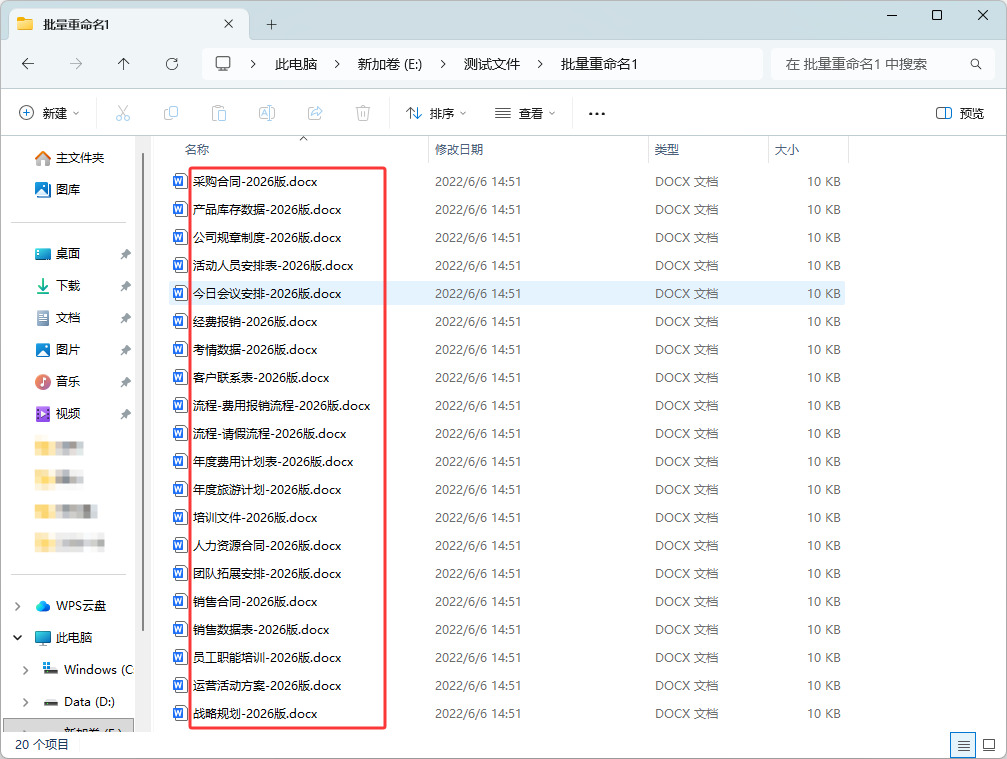Sort by the 修改日期 column header
Viewport: 1007px width, 759px height.
(459, 150)
